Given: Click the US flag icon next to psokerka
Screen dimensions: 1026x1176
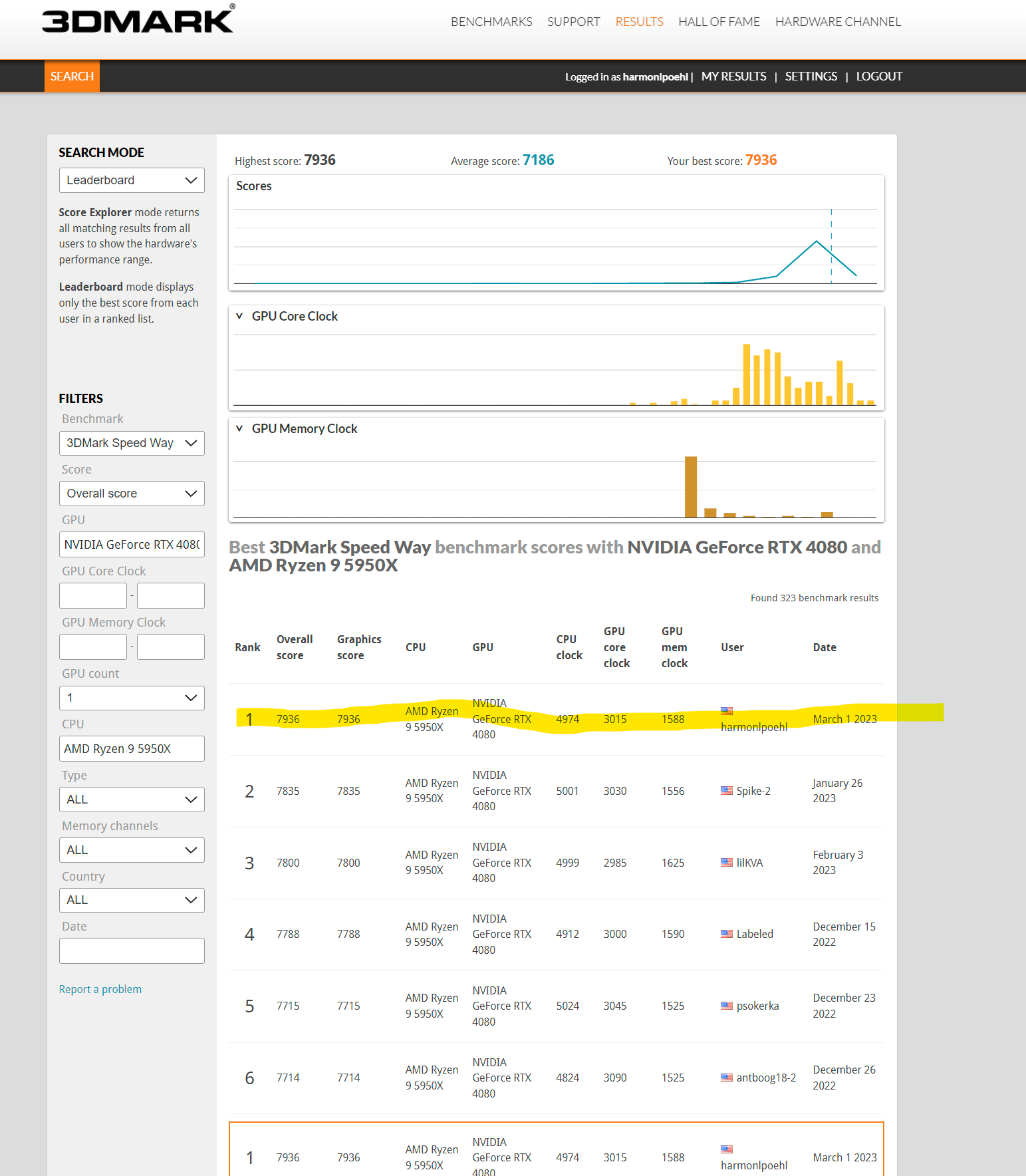Looking at the screenshot, I should tap(727, 1006).
